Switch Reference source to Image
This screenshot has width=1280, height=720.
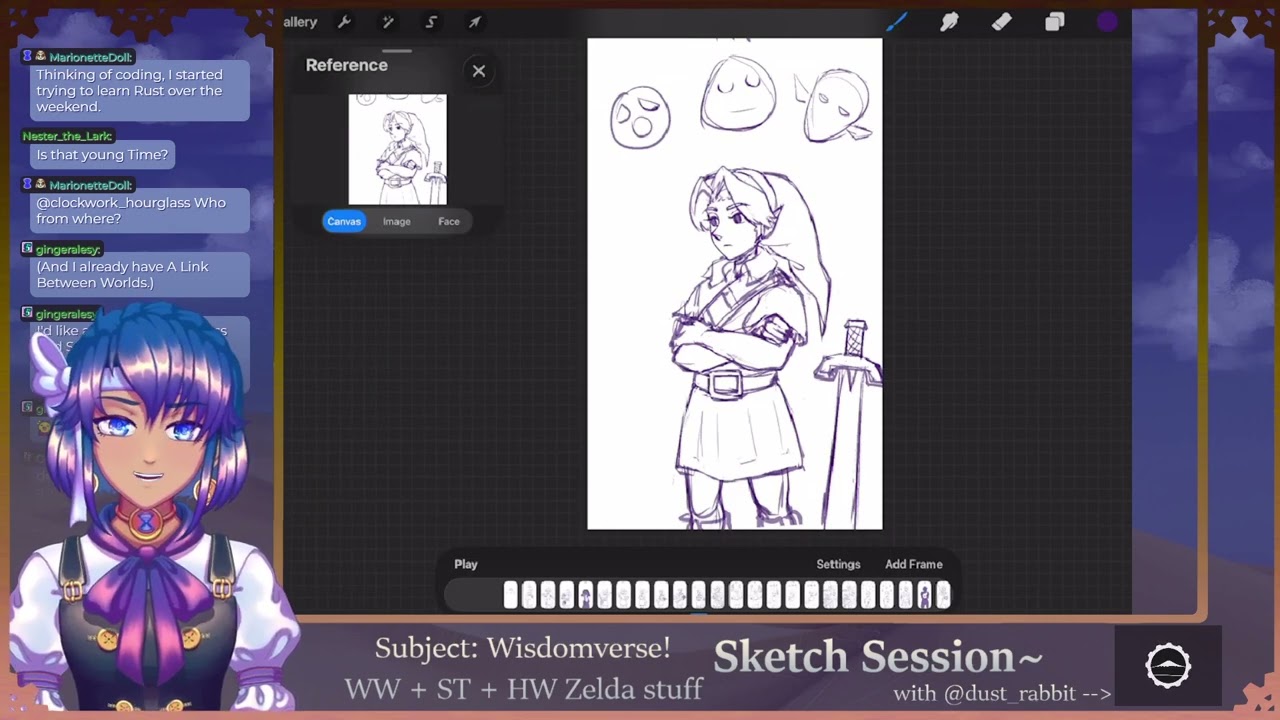[x=396, y=221]
